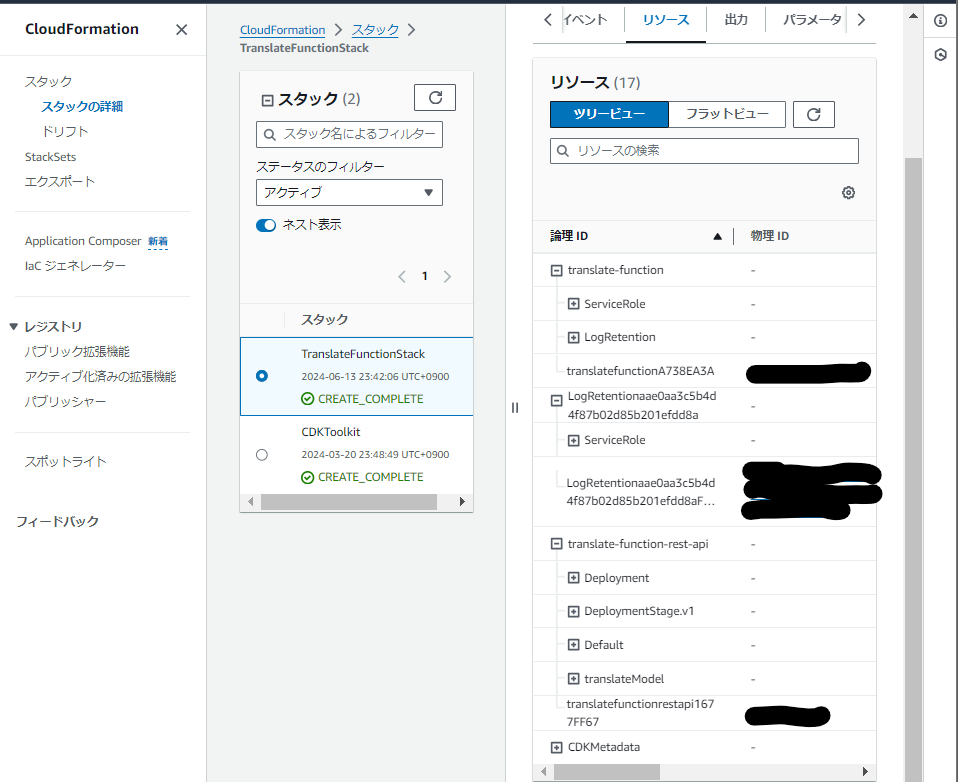Open the info panel icon

(x=940, y=21)
